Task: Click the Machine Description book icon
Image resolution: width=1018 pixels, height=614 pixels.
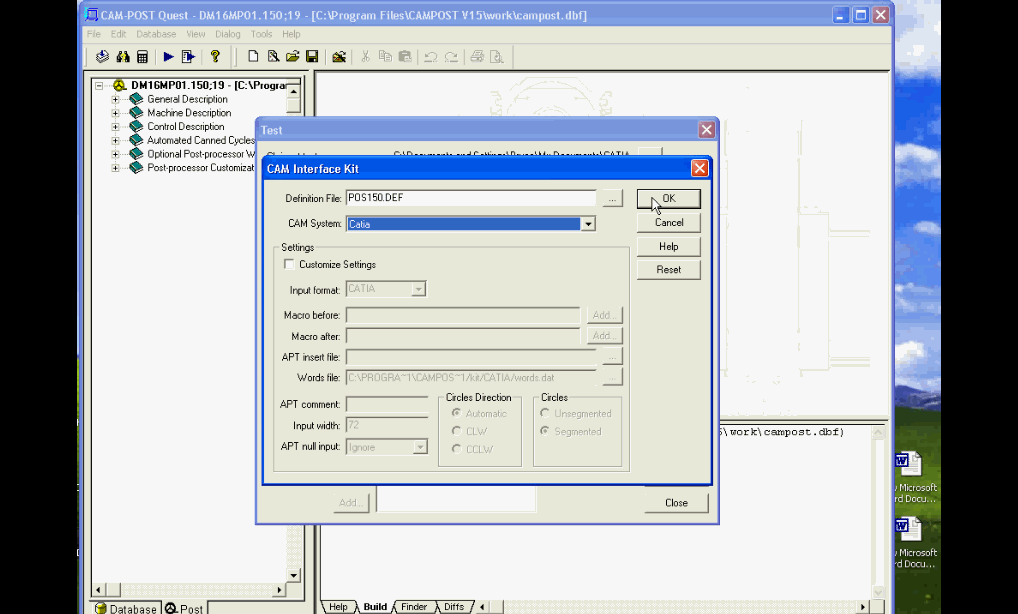Action: [136, 112]
